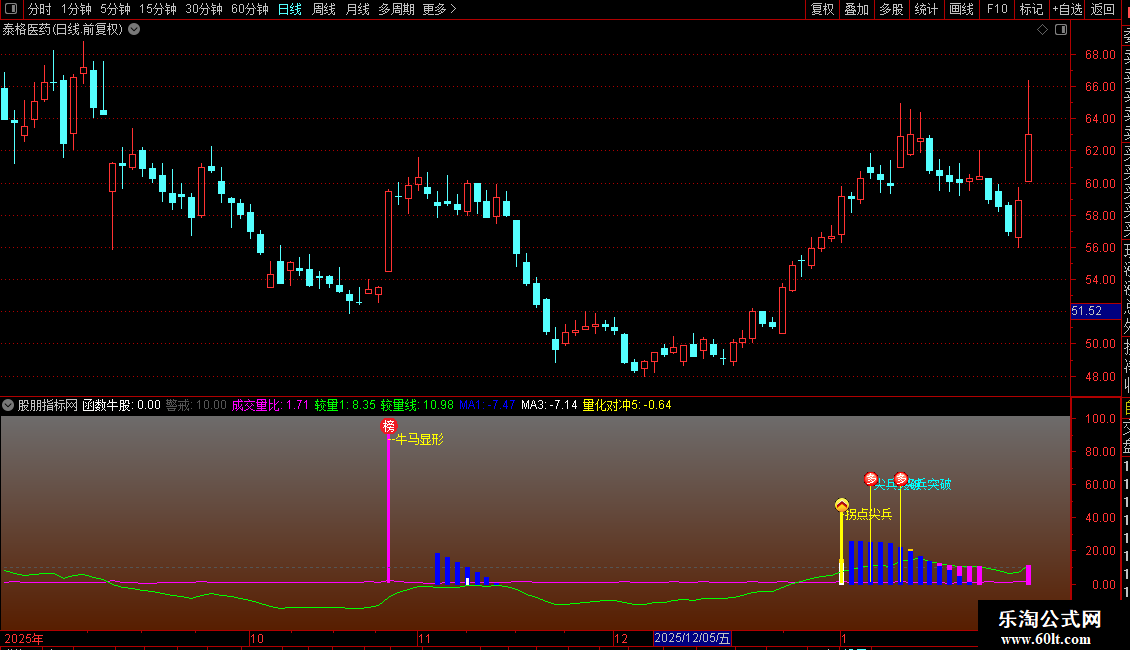Click the 100.0 indicator axis label
Screen dimensions: 1130x650
coord(1100,419)
